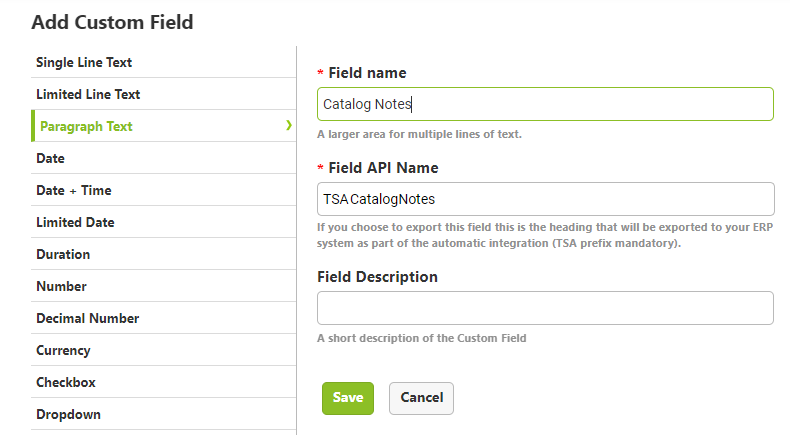Choose the Number field type
Image resolution: width=790 pixels, height=435 pixels.
tap(163, 286)
